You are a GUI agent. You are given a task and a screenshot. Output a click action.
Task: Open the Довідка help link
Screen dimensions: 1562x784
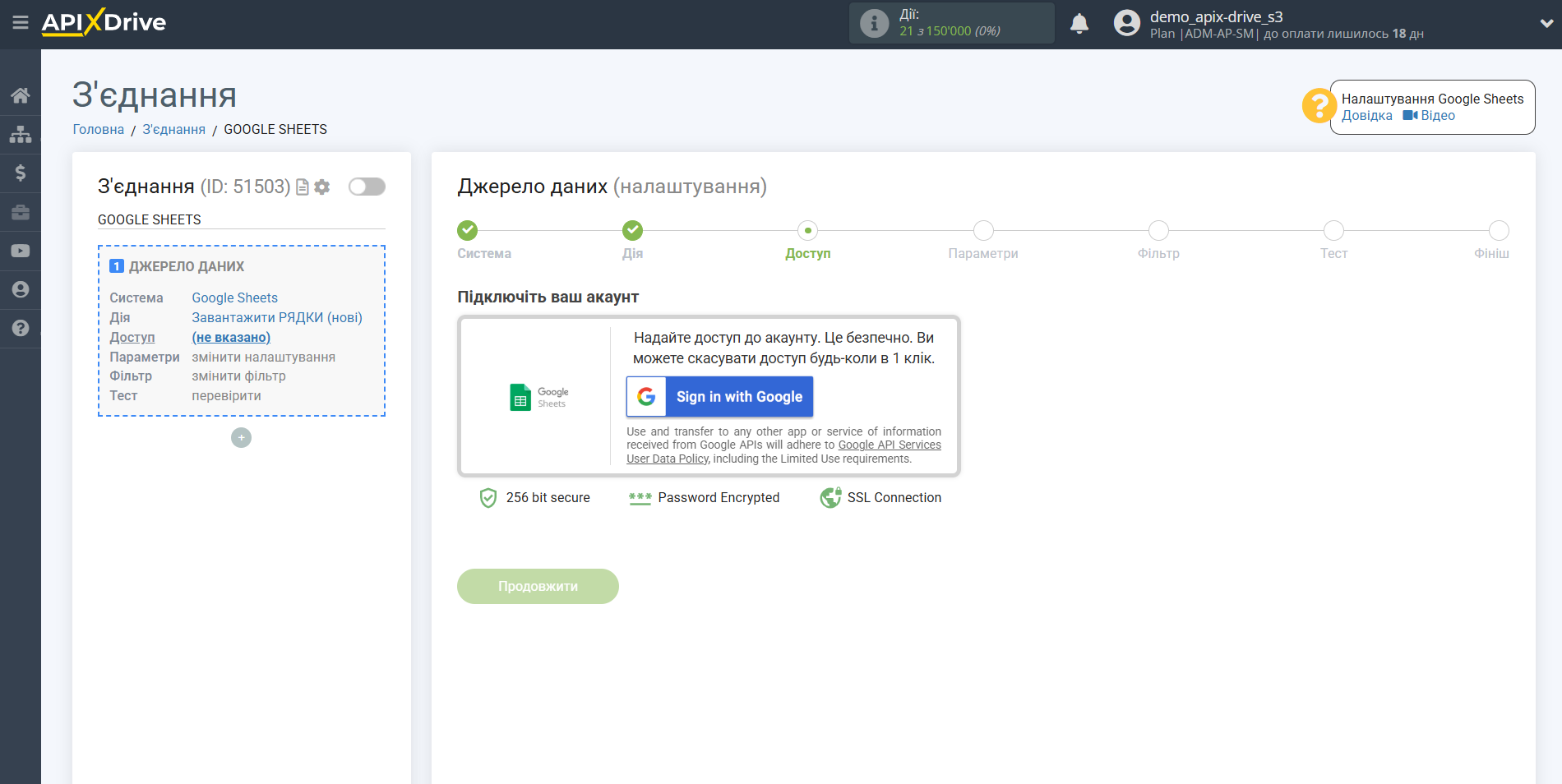[x=1367, y=116]
